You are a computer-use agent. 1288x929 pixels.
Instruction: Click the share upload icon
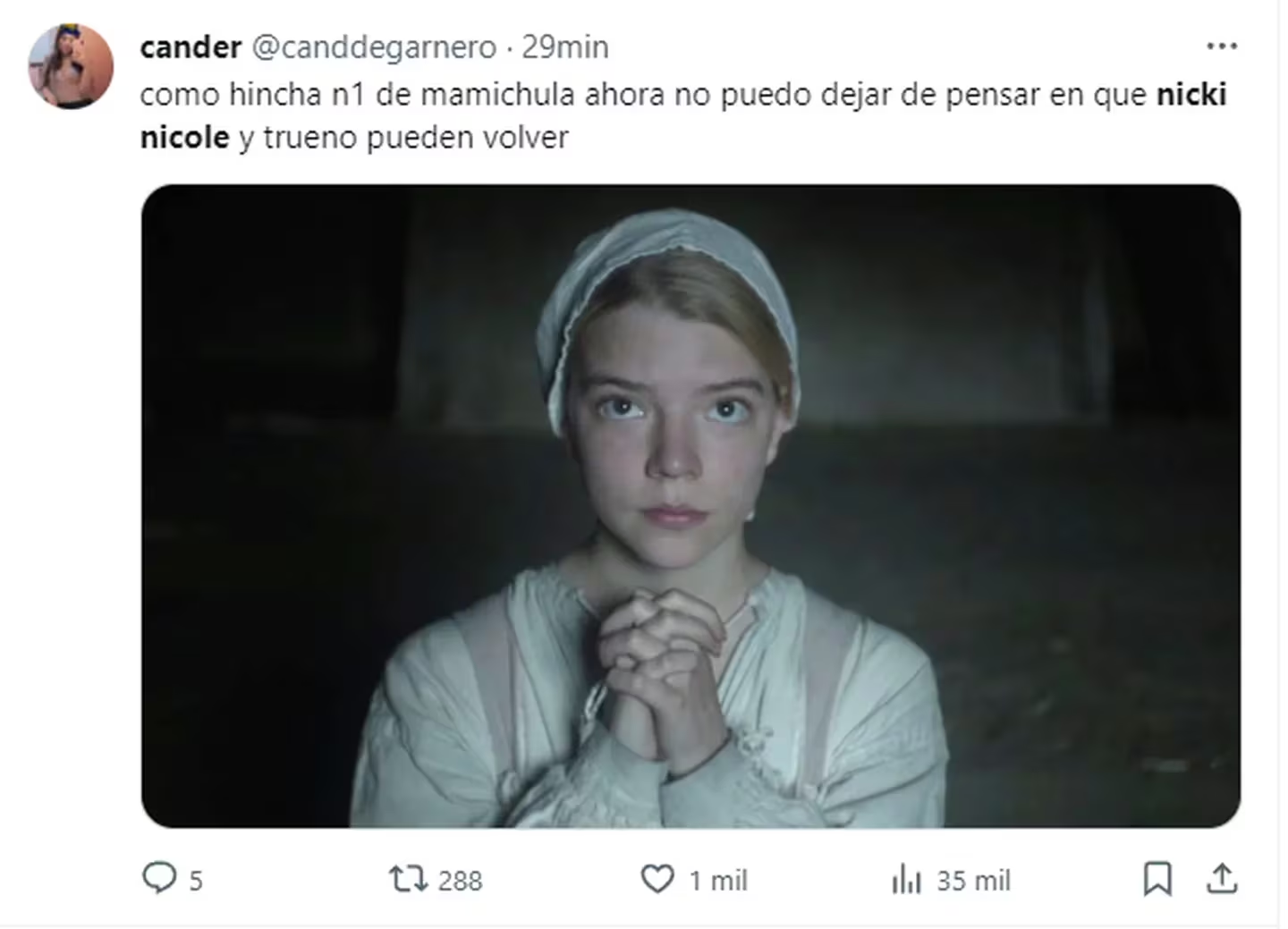1222,879
